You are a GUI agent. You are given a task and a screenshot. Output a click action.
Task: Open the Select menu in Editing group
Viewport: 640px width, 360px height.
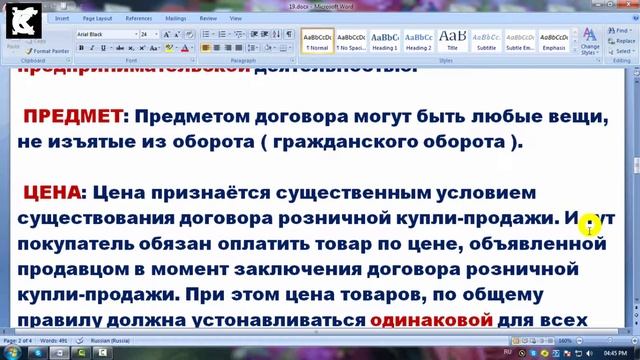tap(620, 51)
